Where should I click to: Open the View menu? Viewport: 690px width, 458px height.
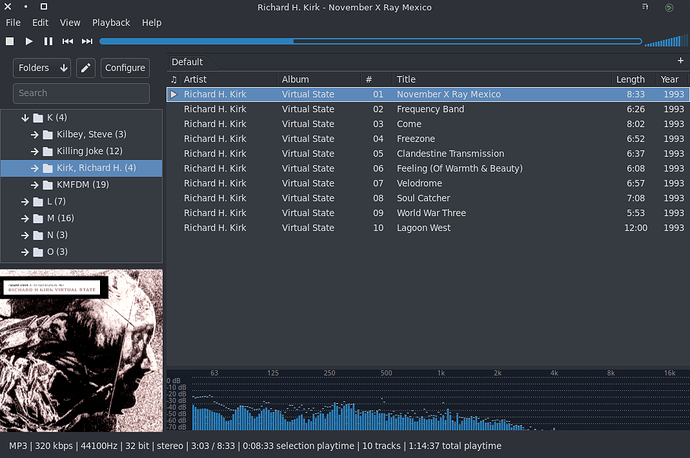pyautogui.click(x=70, y=22)
